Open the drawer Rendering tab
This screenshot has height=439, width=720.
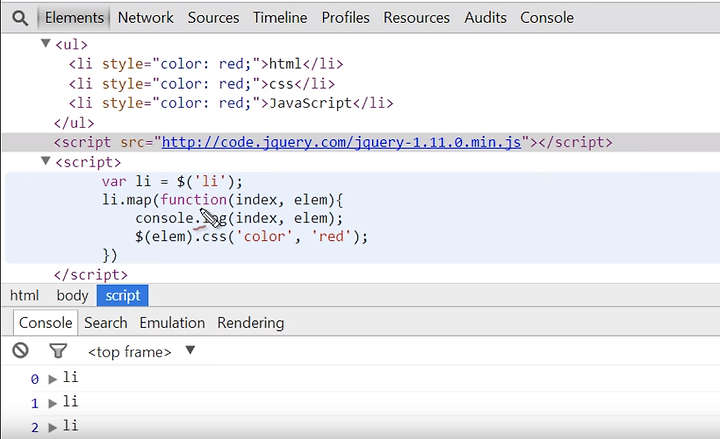pyautogui.click(x=251, y=323)
